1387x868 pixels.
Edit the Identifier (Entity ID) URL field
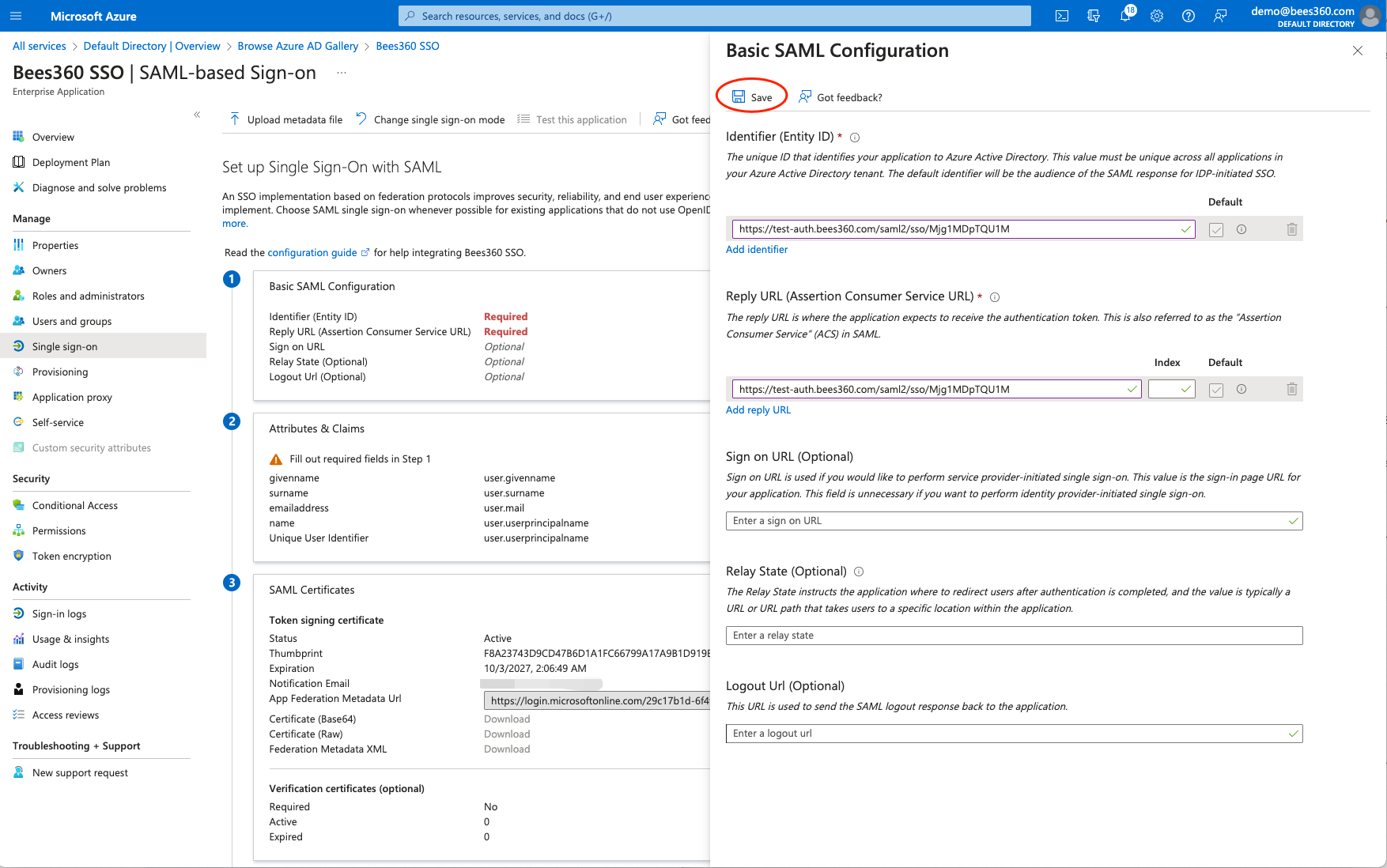point(963,229)
